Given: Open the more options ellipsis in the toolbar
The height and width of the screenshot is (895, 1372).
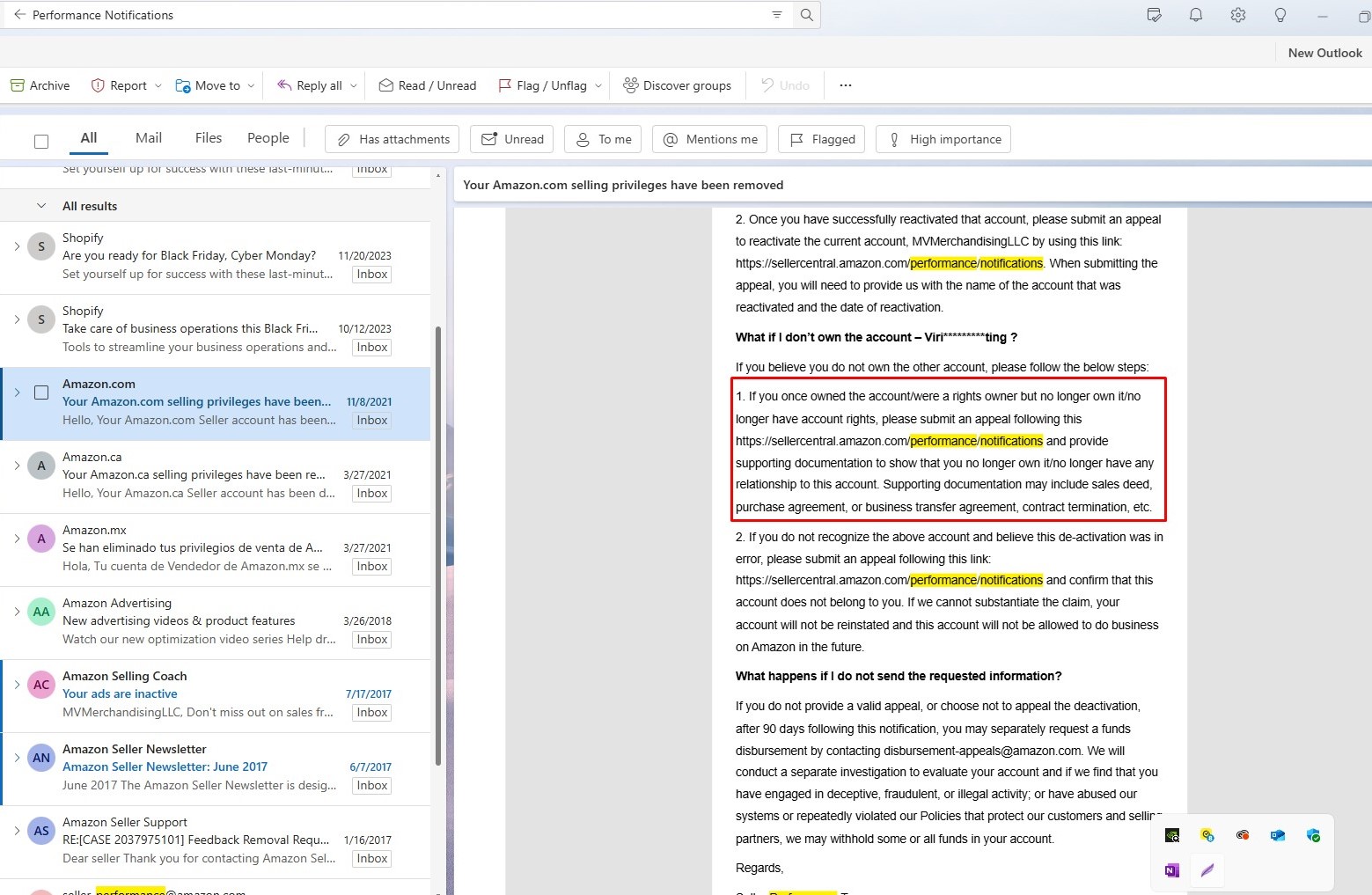Looking at the screenshot, I should [x=846, y=85].
